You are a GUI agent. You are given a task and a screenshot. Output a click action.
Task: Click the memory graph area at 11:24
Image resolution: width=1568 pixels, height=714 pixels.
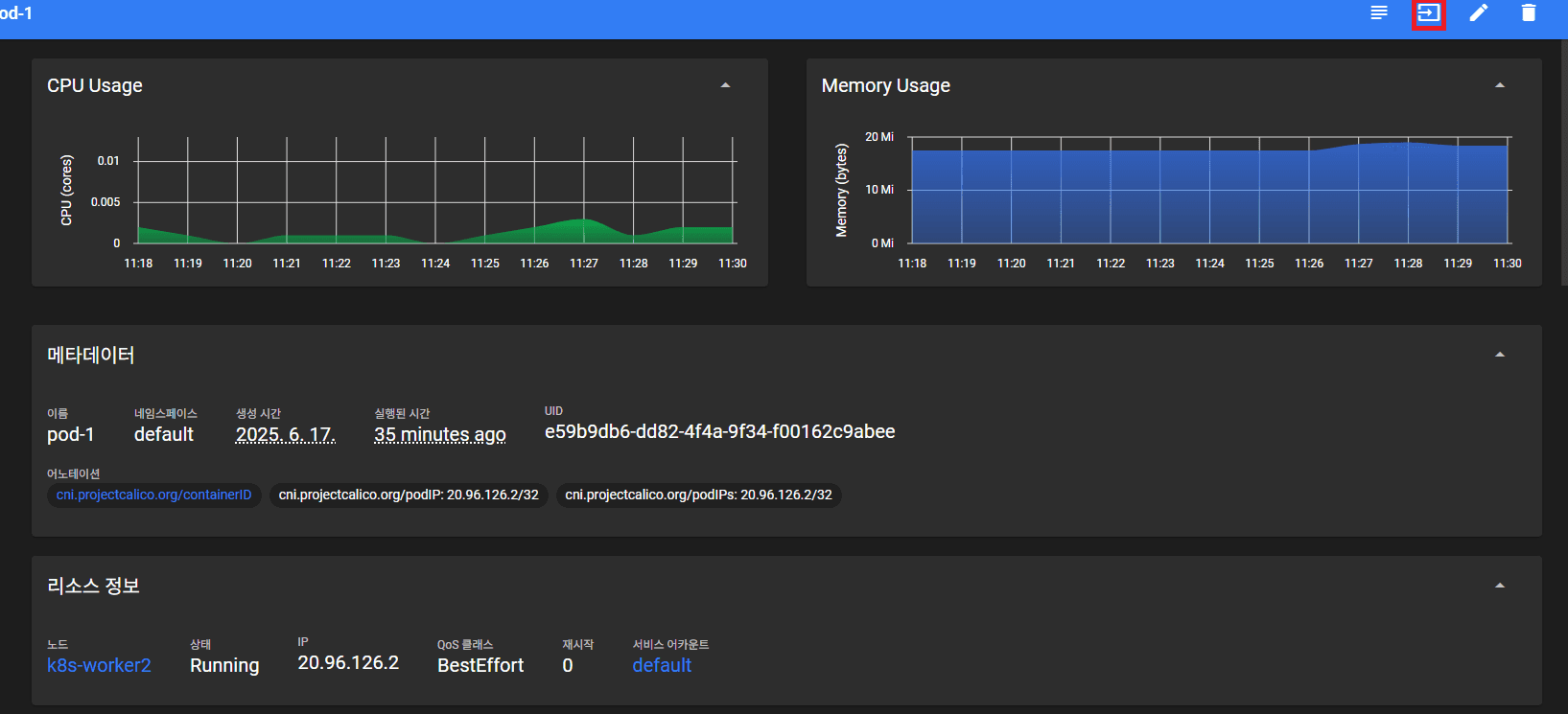pyautogui.click(x=1209, y=196)
